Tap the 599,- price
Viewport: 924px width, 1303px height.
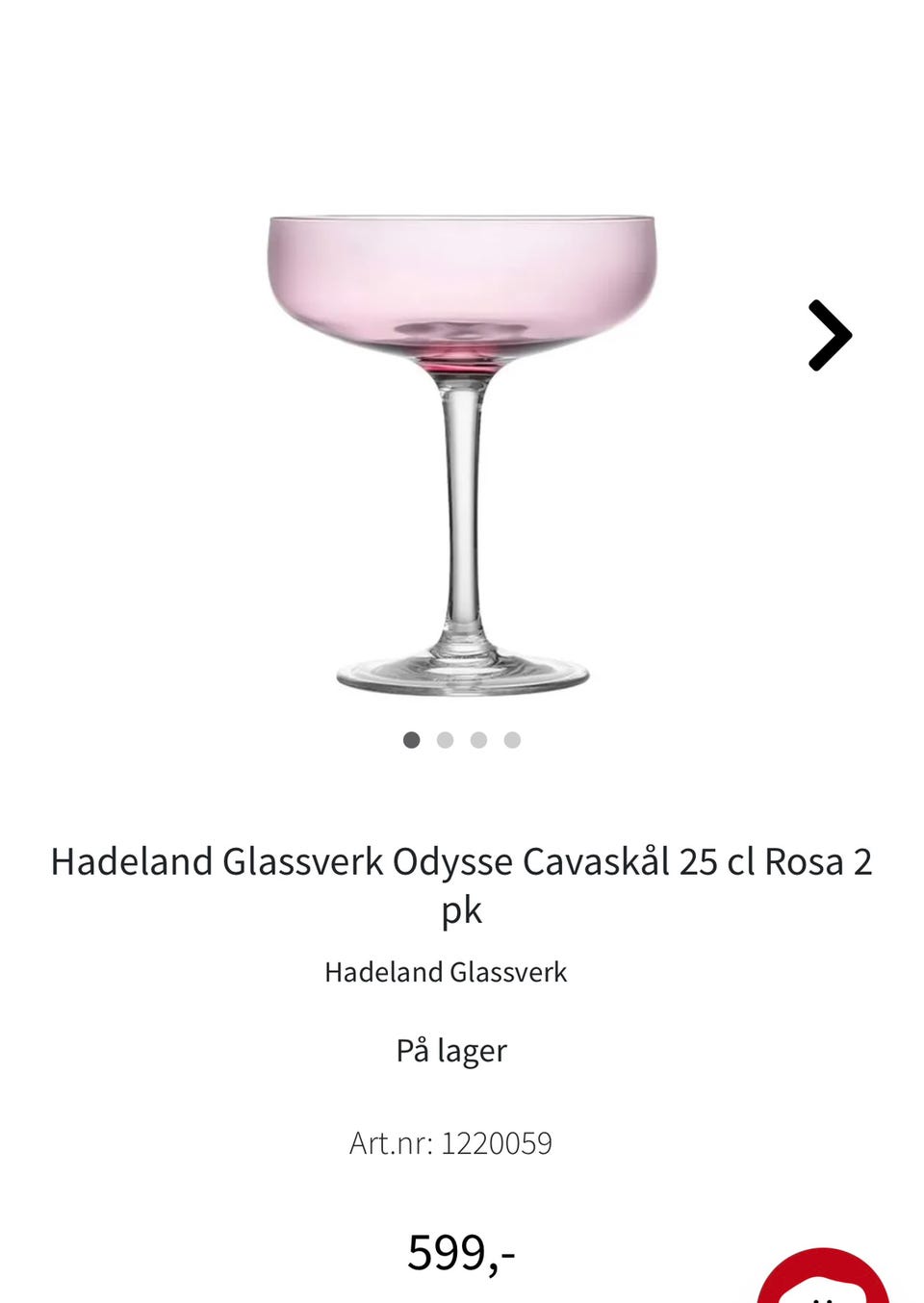461,1253
